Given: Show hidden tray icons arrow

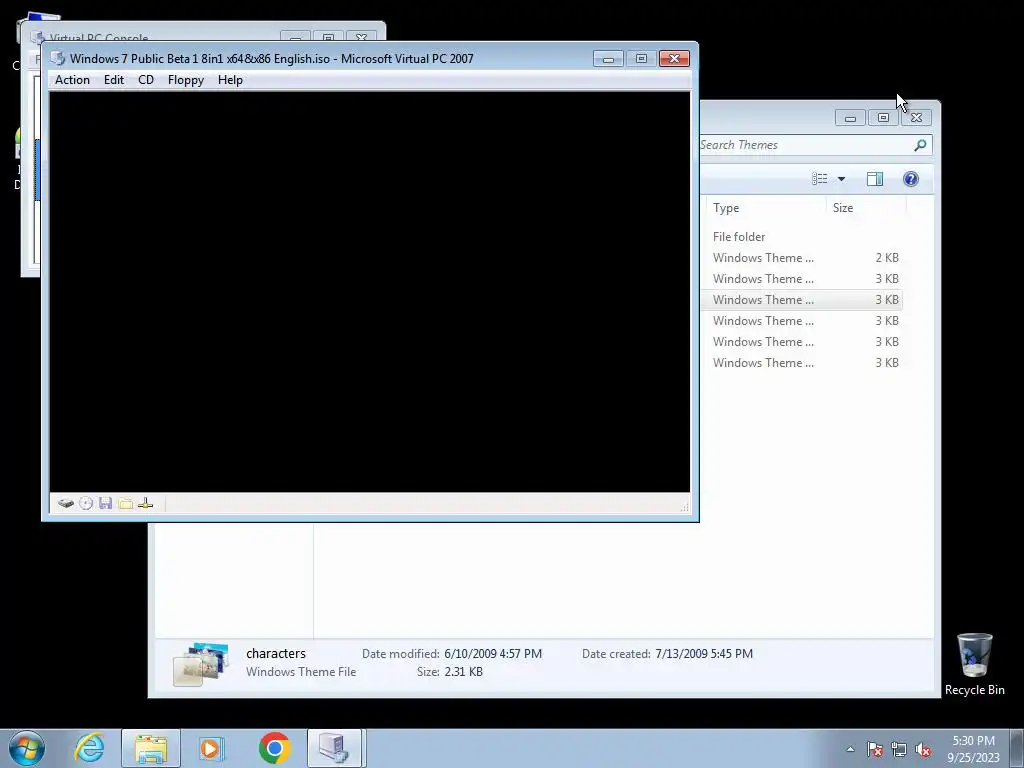Looking at the screenshot, I should coord(850,750).
